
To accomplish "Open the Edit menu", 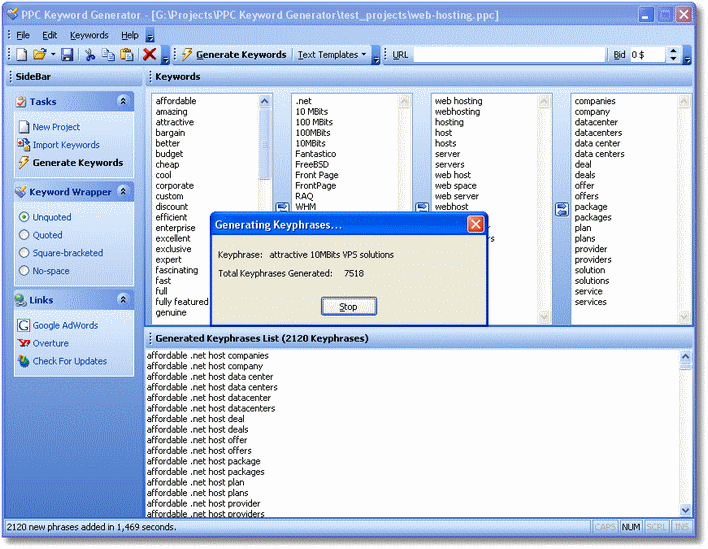I will [50, 35].
